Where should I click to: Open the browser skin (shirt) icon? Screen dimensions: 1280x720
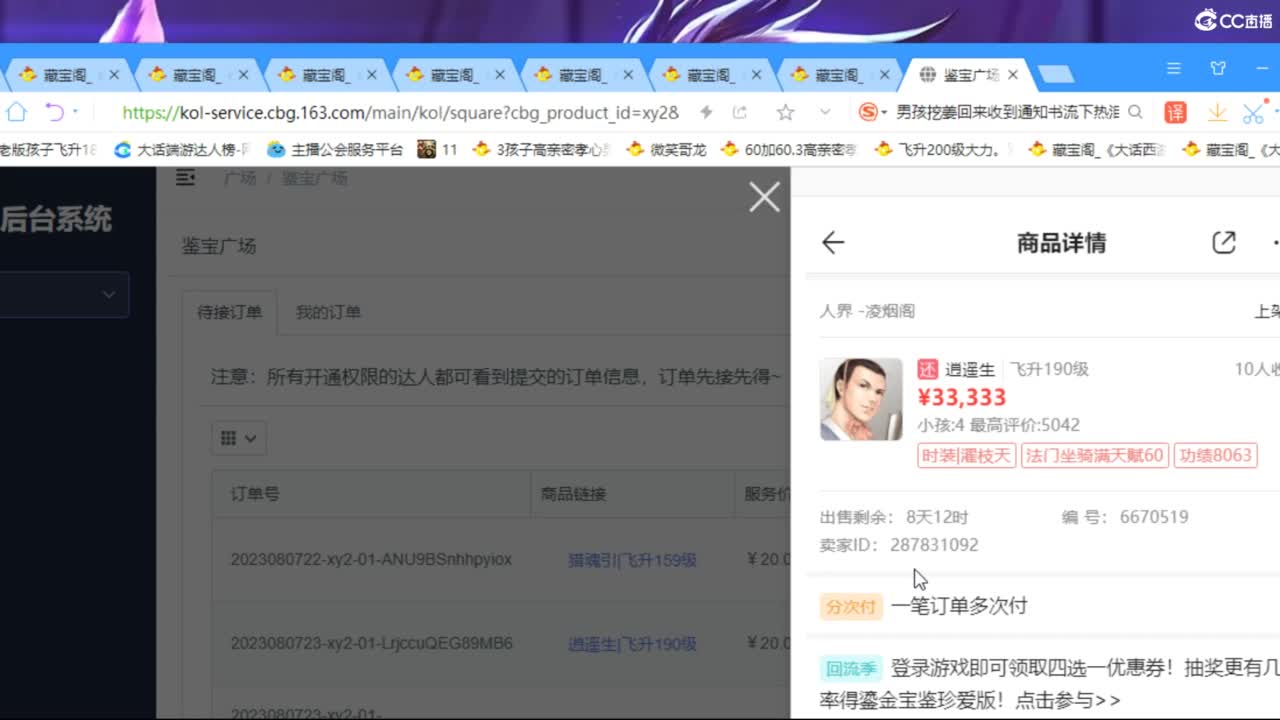point(1218,69)
